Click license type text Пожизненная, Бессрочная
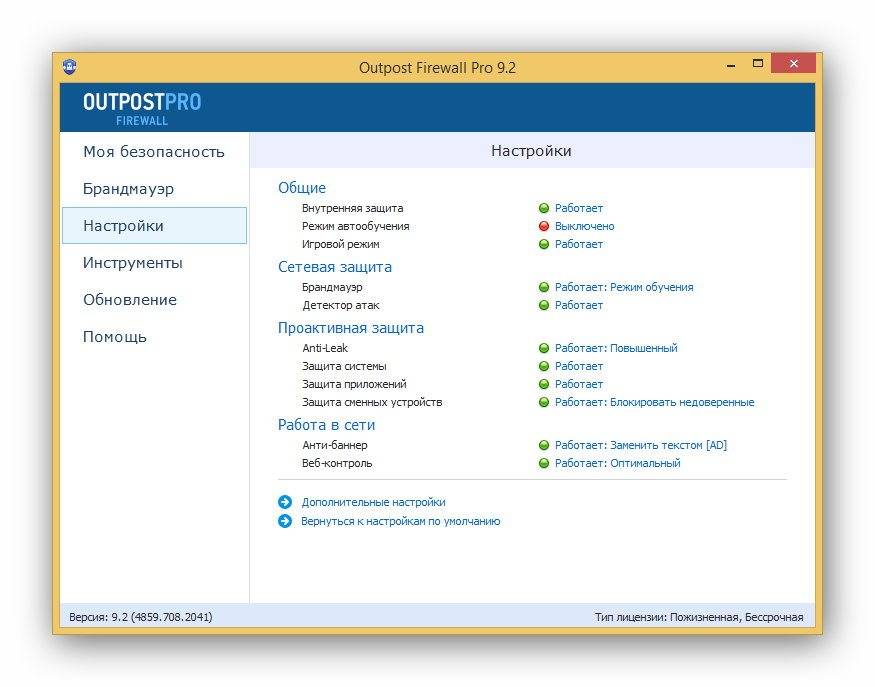Viewport: 875px width, 687px height. pyautogui.click(x=737, y=617)
